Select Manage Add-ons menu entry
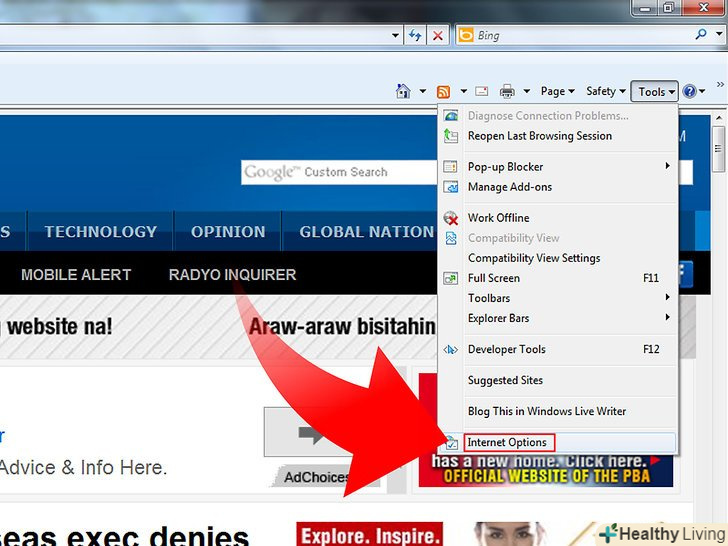Screen dimensions: 728x546 pos(557,187)
